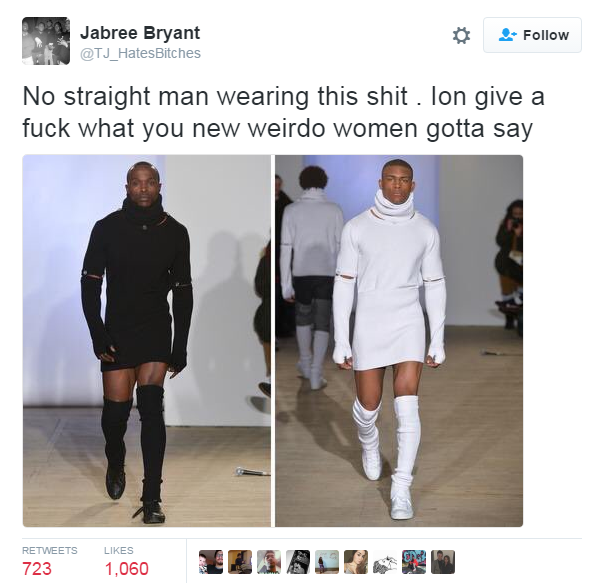This screenshot has height=583, width=602.
Task: Click the third liker avatar thumbnail
Action: pyautogui.click(x=269, y=562)
